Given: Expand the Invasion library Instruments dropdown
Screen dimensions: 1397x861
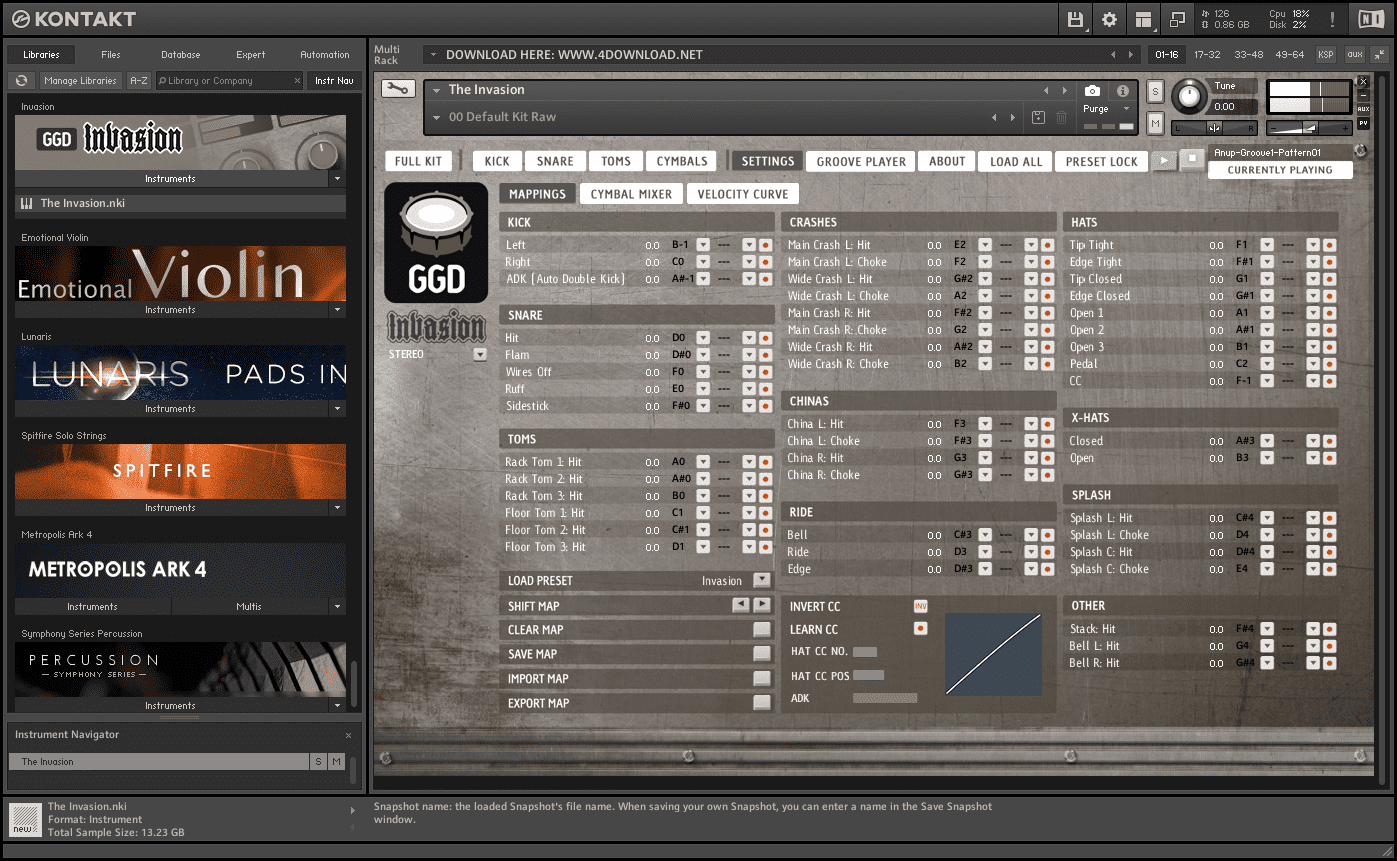Looking at the screenshot, I should [x=337, y=179].
